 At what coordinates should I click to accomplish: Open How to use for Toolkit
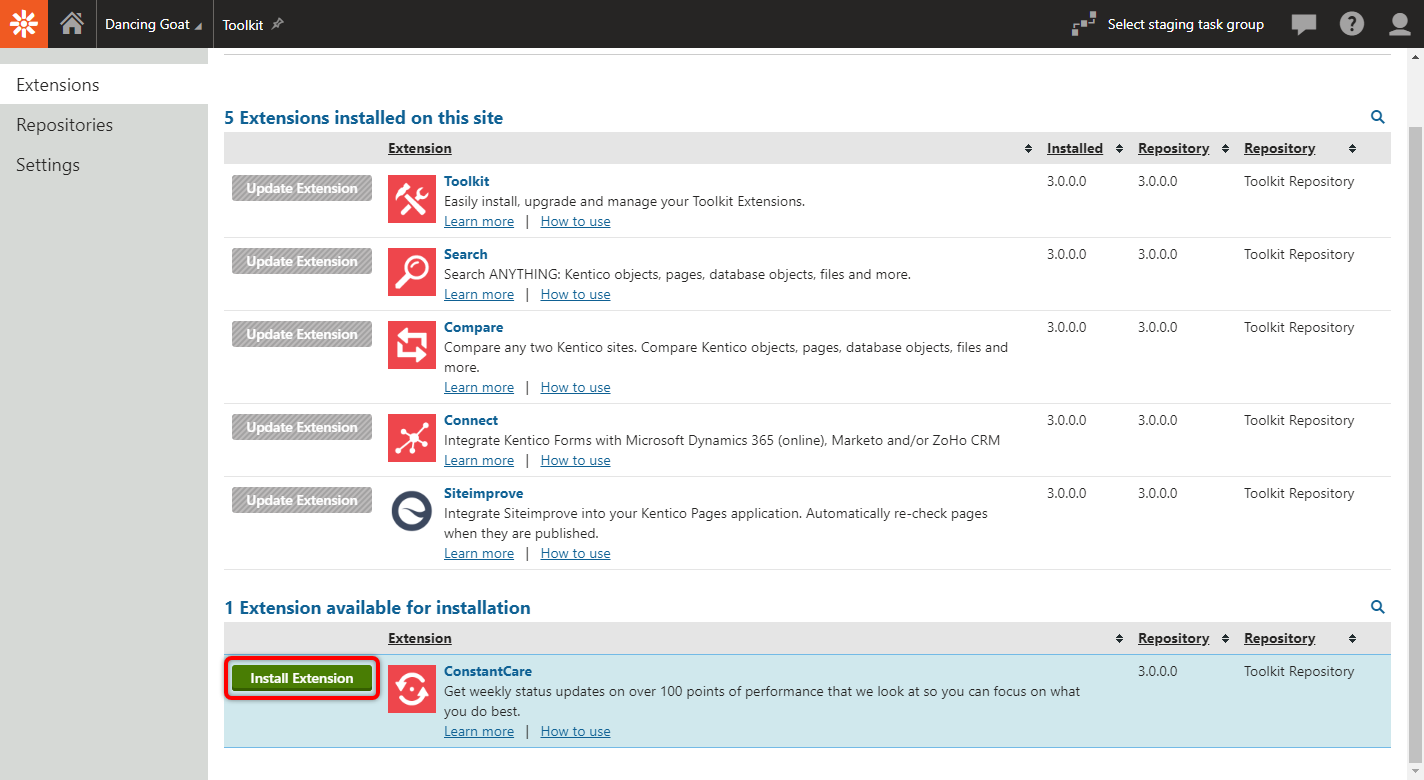[x=575, y=221]
